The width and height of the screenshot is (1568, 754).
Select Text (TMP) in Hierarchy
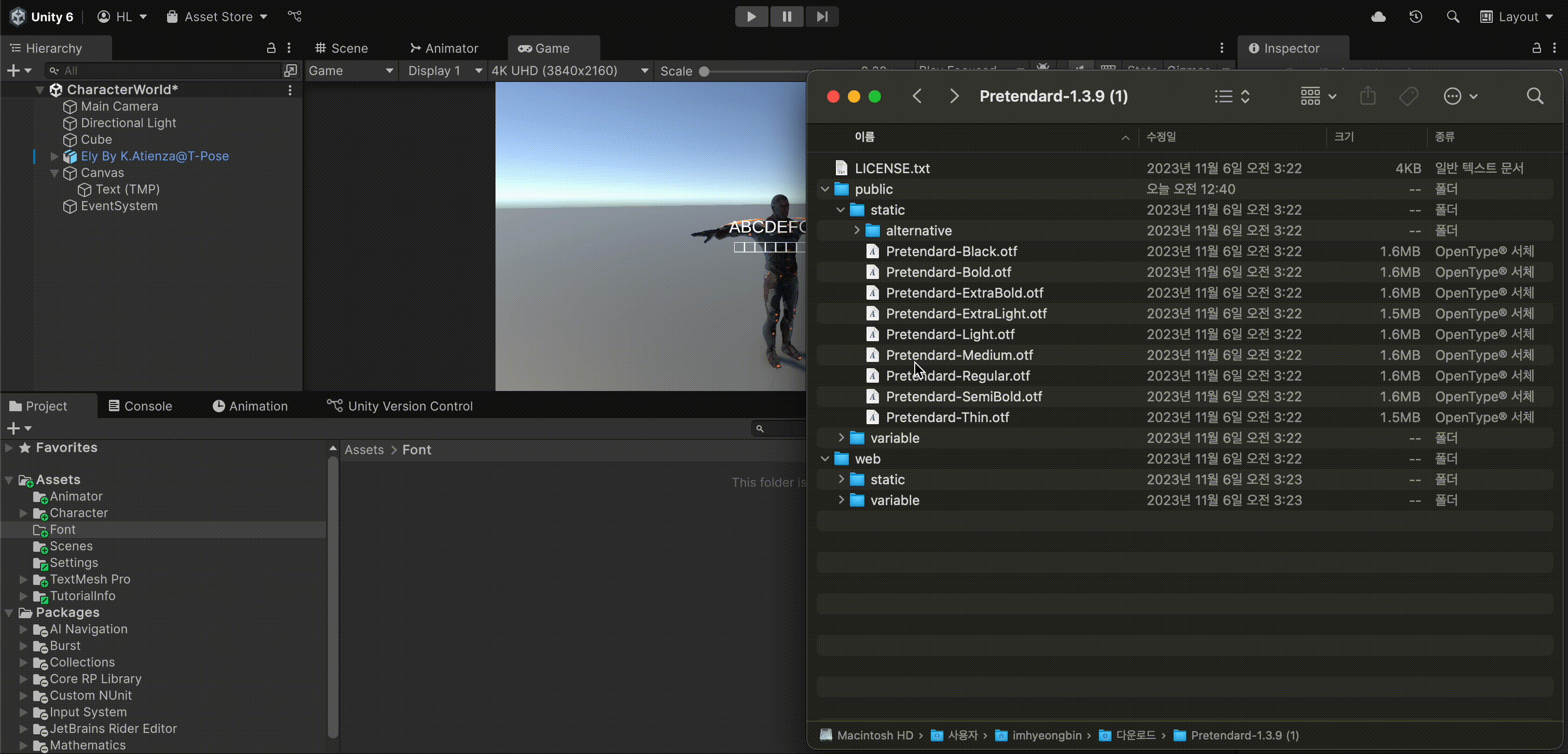pyautogui.click(x=127, y=189)
